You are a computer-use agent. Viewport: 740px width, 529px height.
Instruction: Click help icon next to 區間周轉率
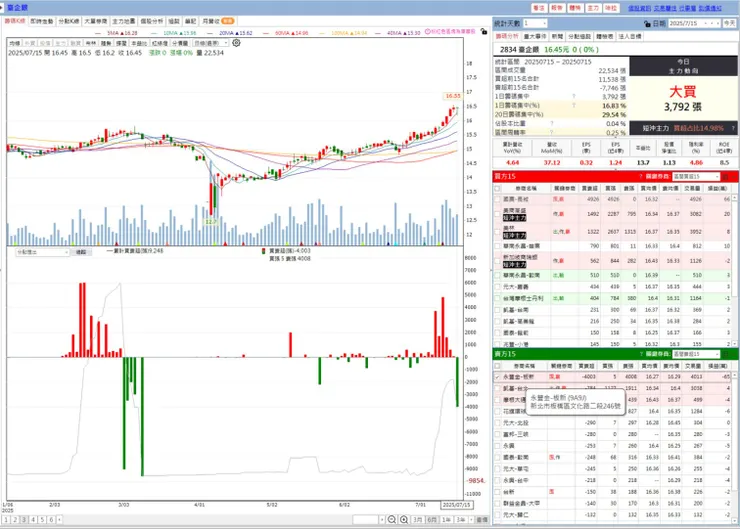tap(551, 133)
